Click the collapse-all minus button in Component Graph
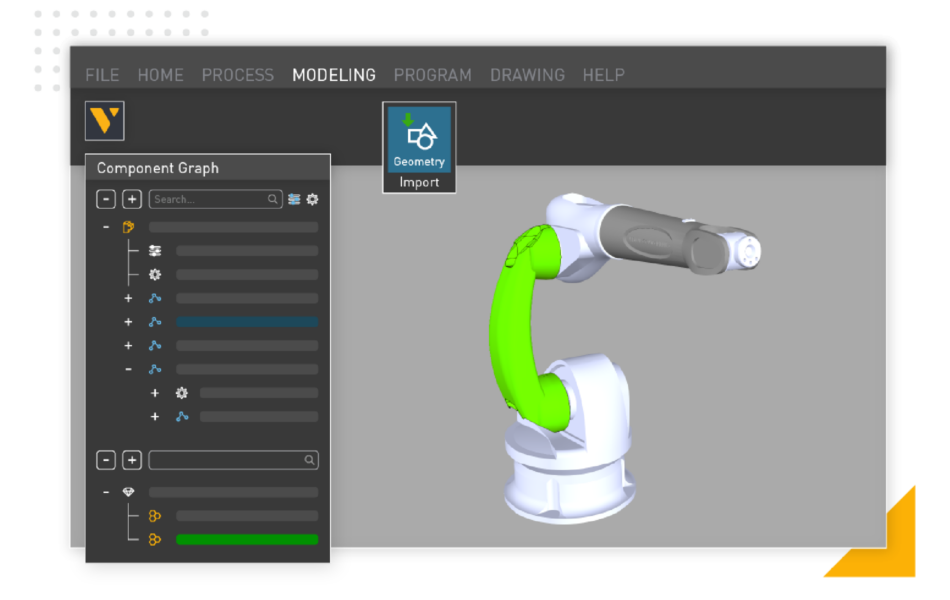This screenshot has width=950, height=600. pos(105,199)
